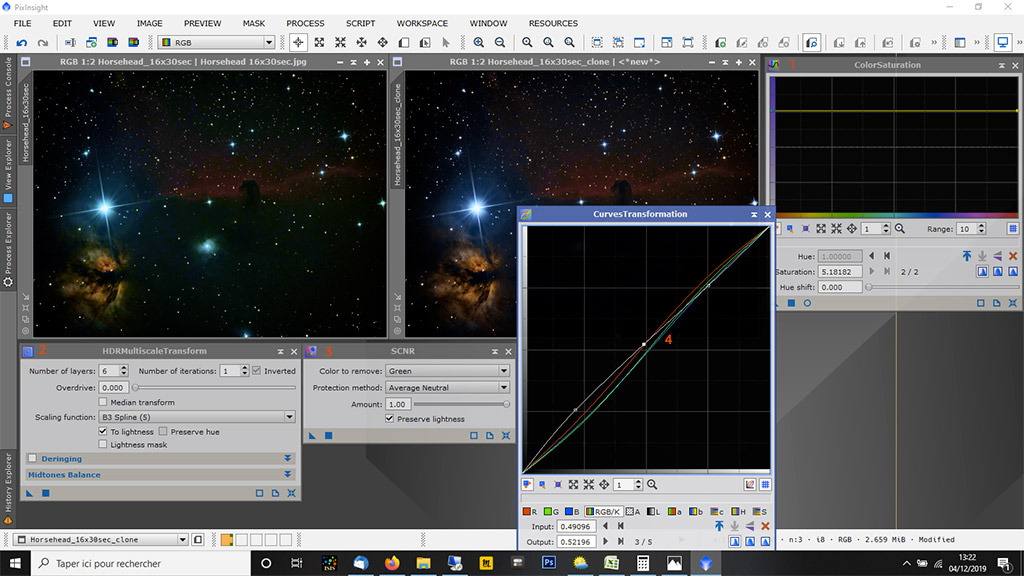Enable the Median transform checkbox
This screenshot has height=576, width=1024.
[103, 402]
